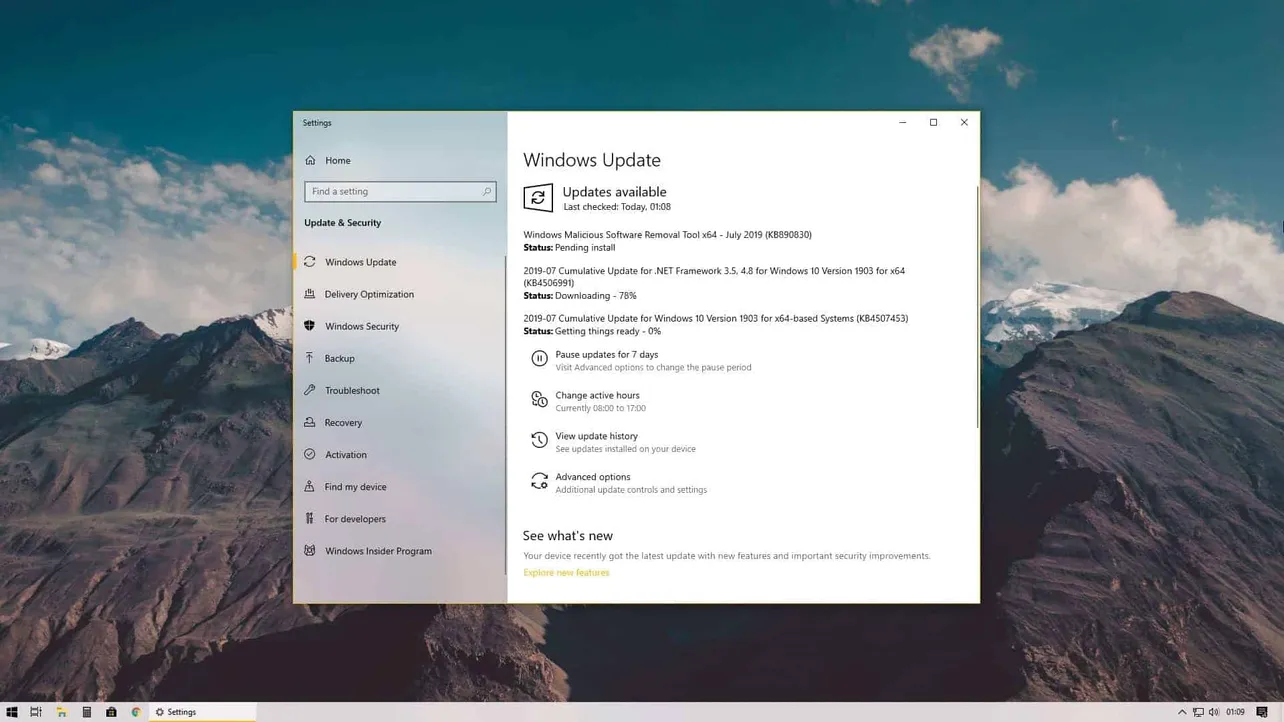Open the Microsoft Store from taskbar
The width and height of the screenshot is (1284, 722).
(x=112, y=711)
